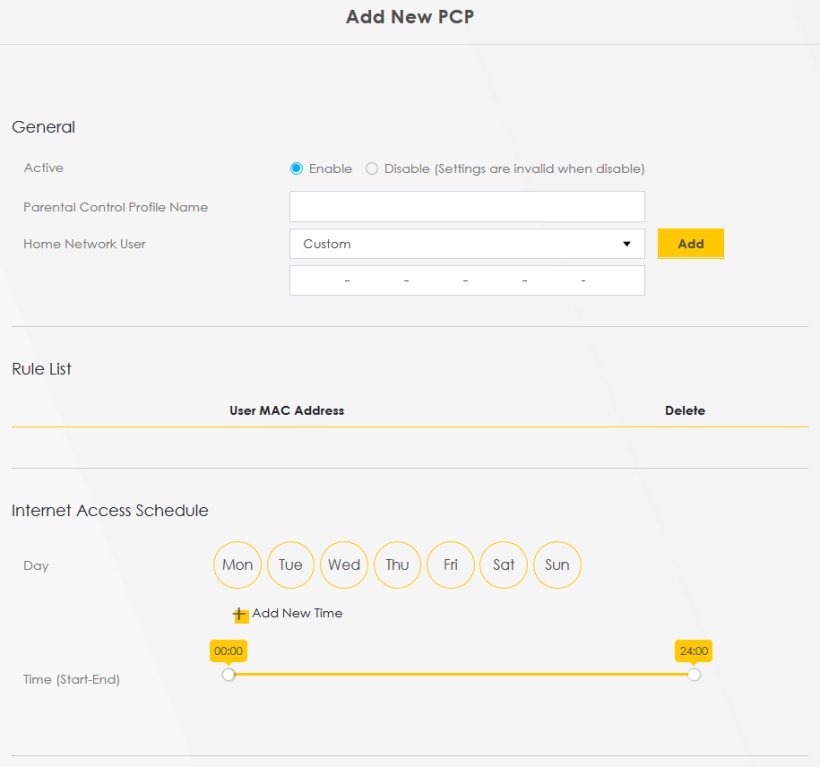Click the MAC address input field
This screenshot has width=820, height=767.
(x=467, y=281)
